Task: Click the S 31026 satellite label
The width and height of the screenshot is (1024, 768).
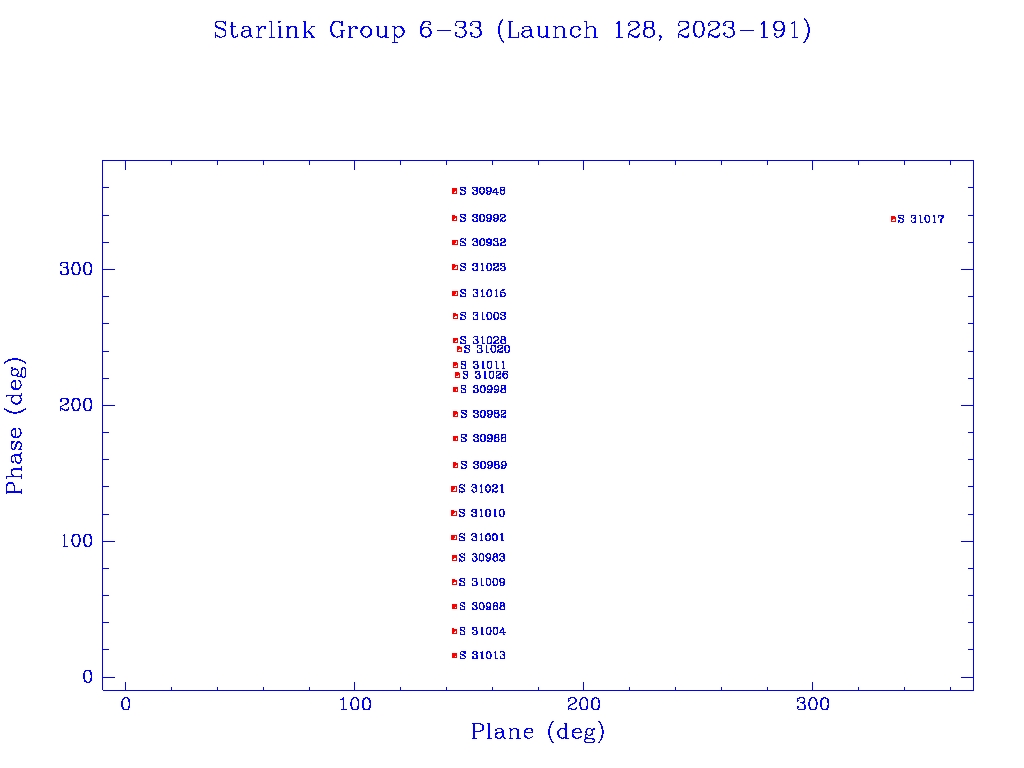Action: [x=485, y=375]
